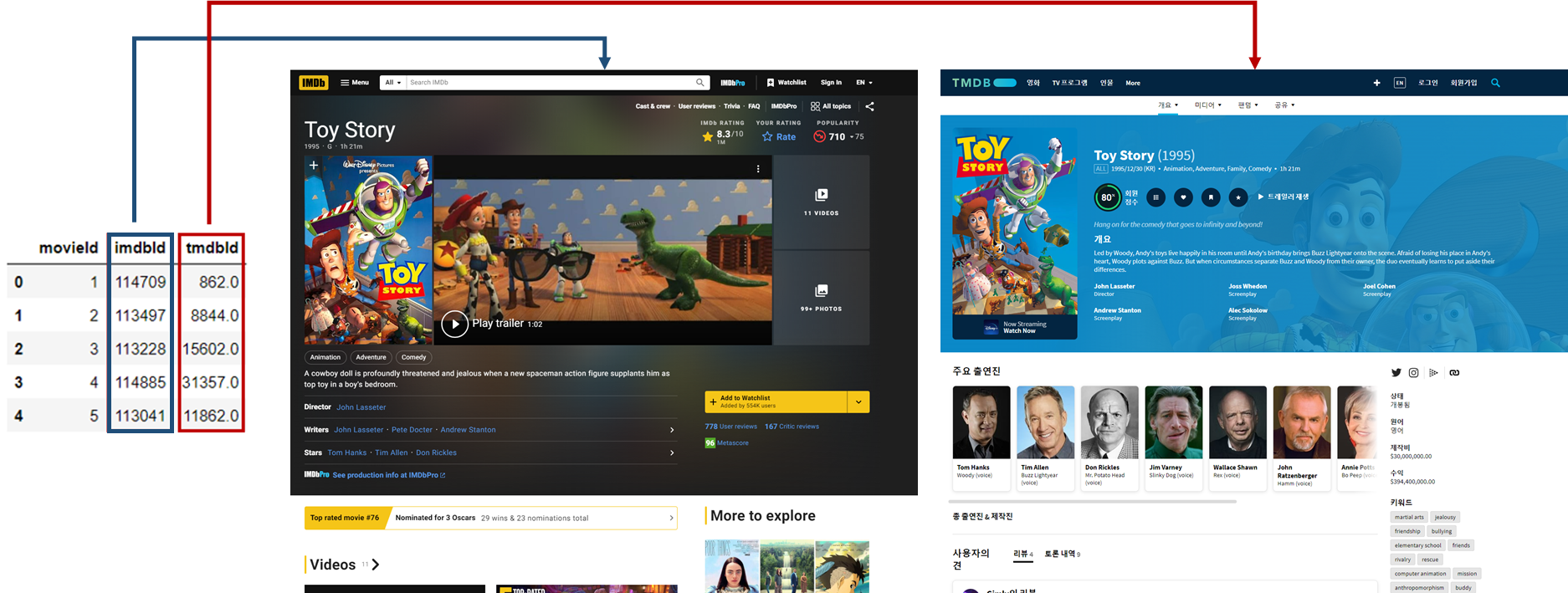1568x593 pixels.
Task: Expand the Oscars nominations chevron
Action: click(671, 518)
